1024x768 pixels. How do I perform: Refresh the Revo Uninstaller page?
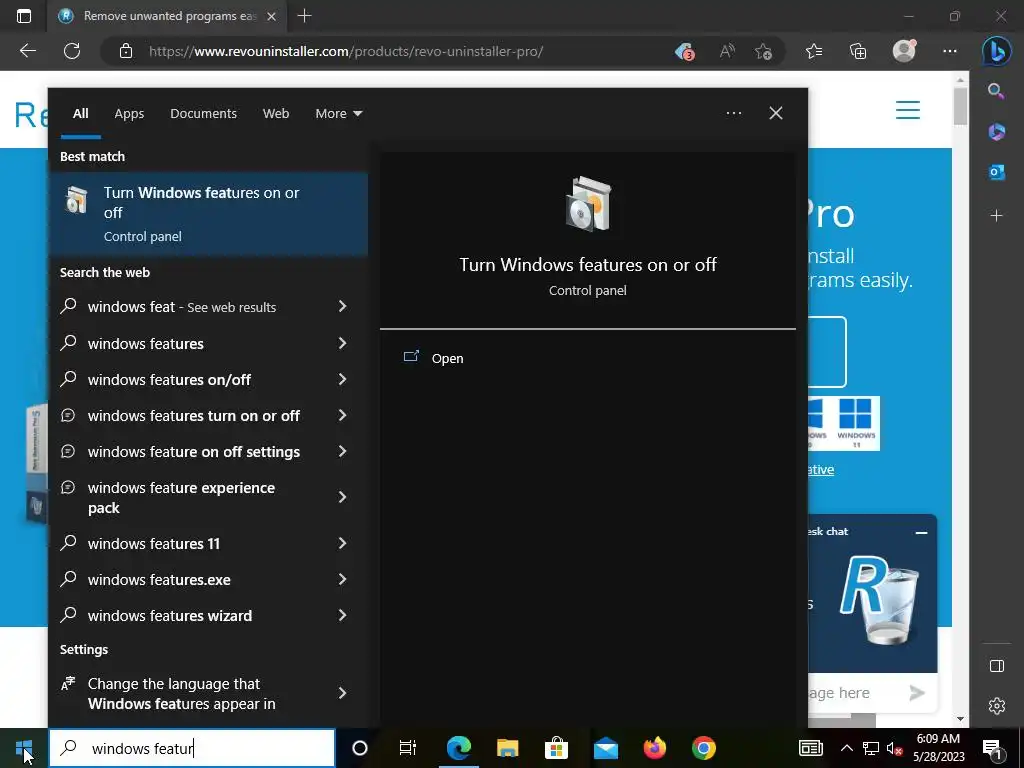pyautogui.click(x=72, y=51)
